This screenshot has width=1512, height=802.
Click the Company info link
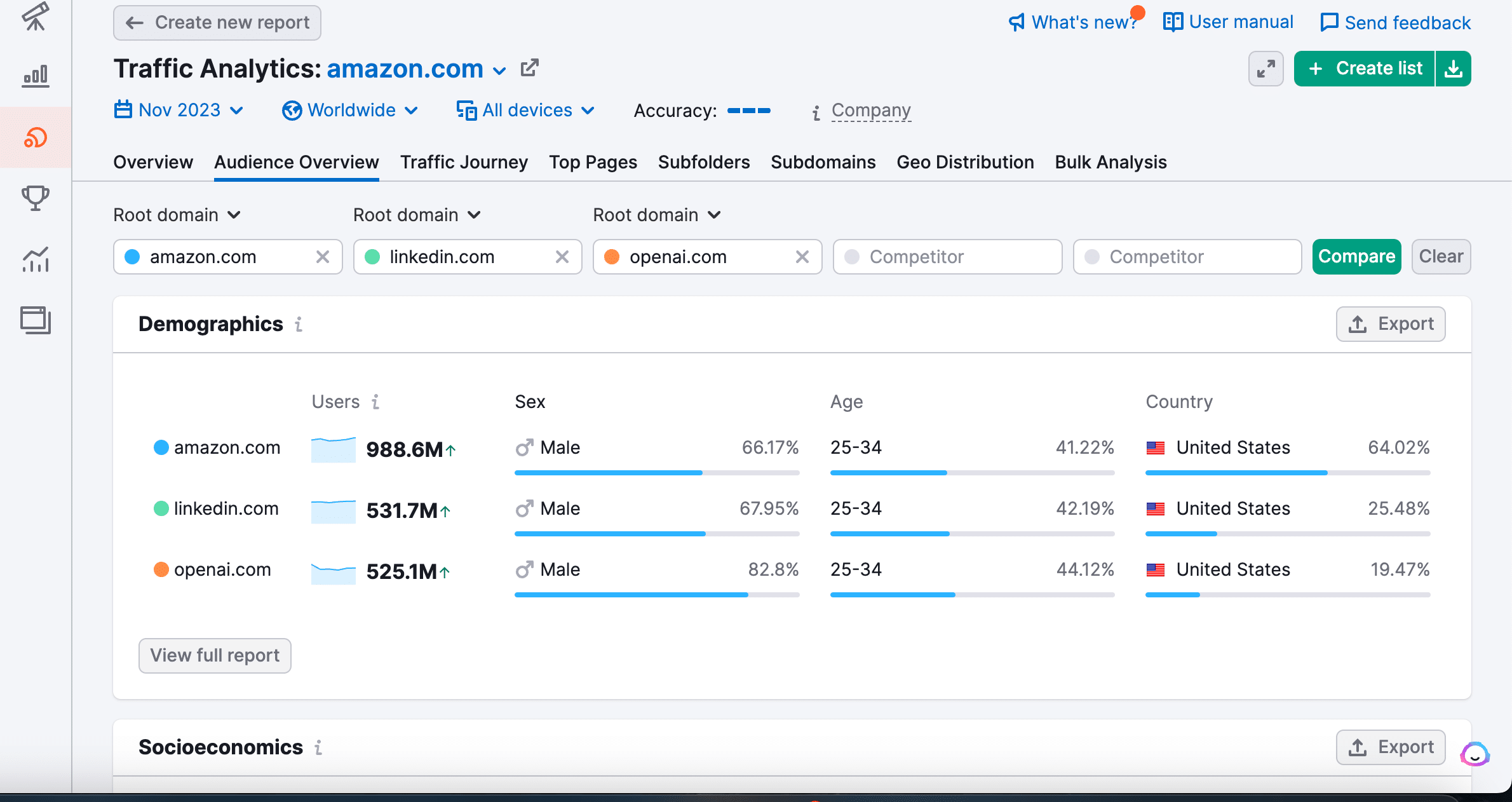(871, 111)
